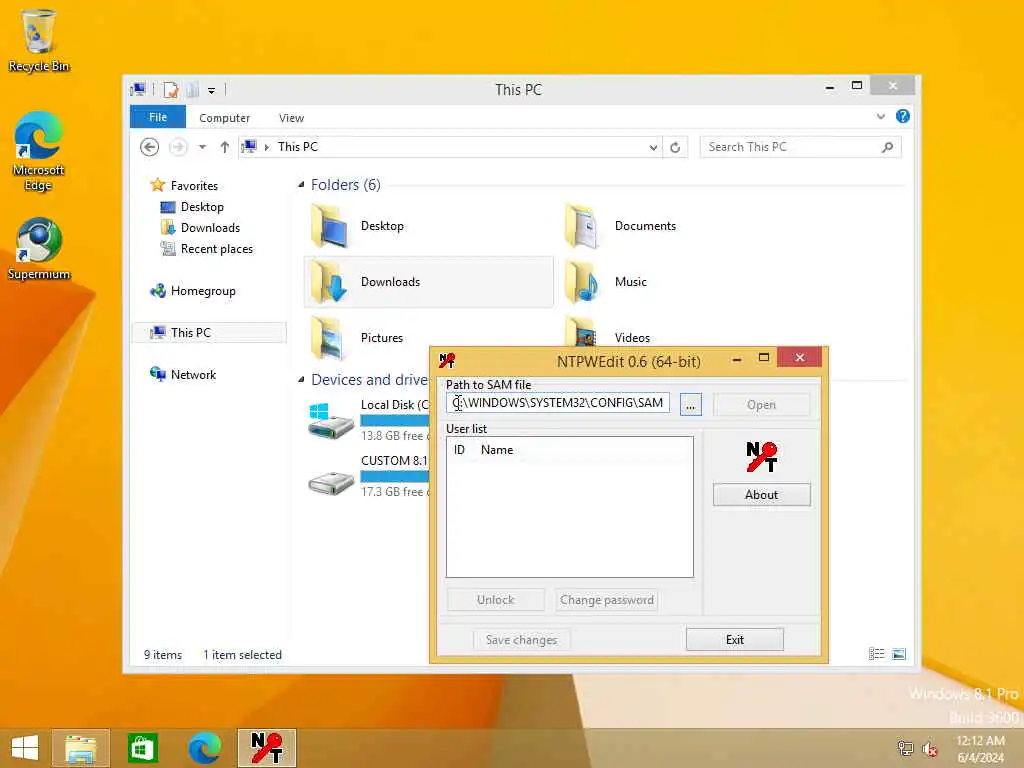Go up one level with the Up arrow

tap(225, 147)
